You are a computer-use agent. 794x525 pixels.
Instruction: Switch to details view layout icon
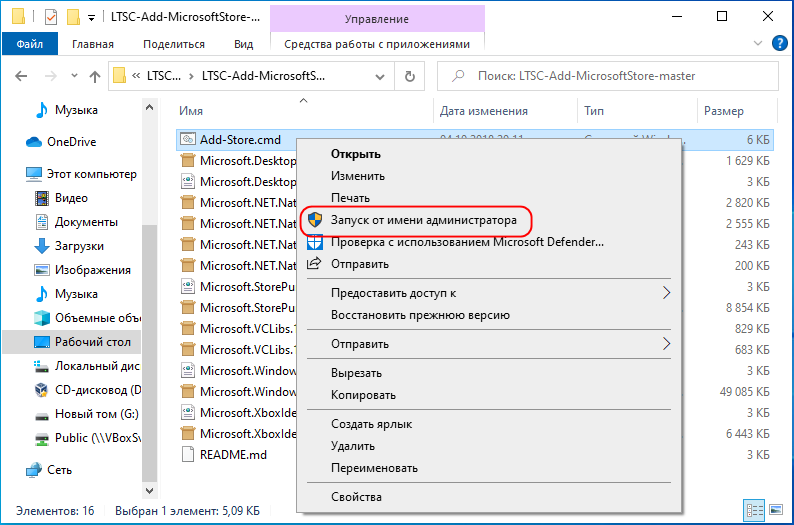click(754, 510)
